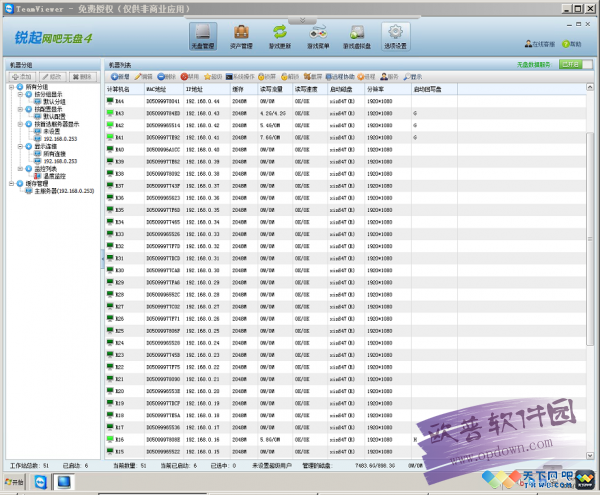This screenshot has width=600, height=495.
Task: Open the 游戏菜单 gamepad section
Action: [318, 36]
